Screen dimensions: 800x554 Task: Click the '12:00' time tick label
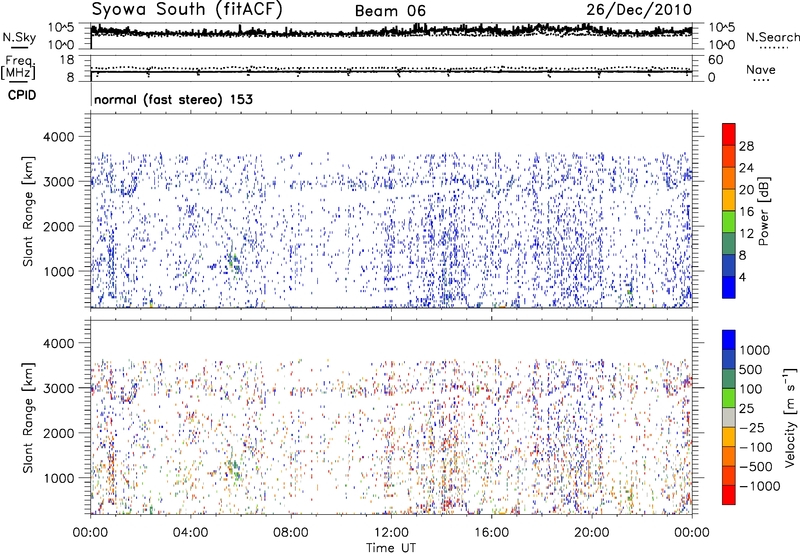pyautogui.click(x=391, y=533)
